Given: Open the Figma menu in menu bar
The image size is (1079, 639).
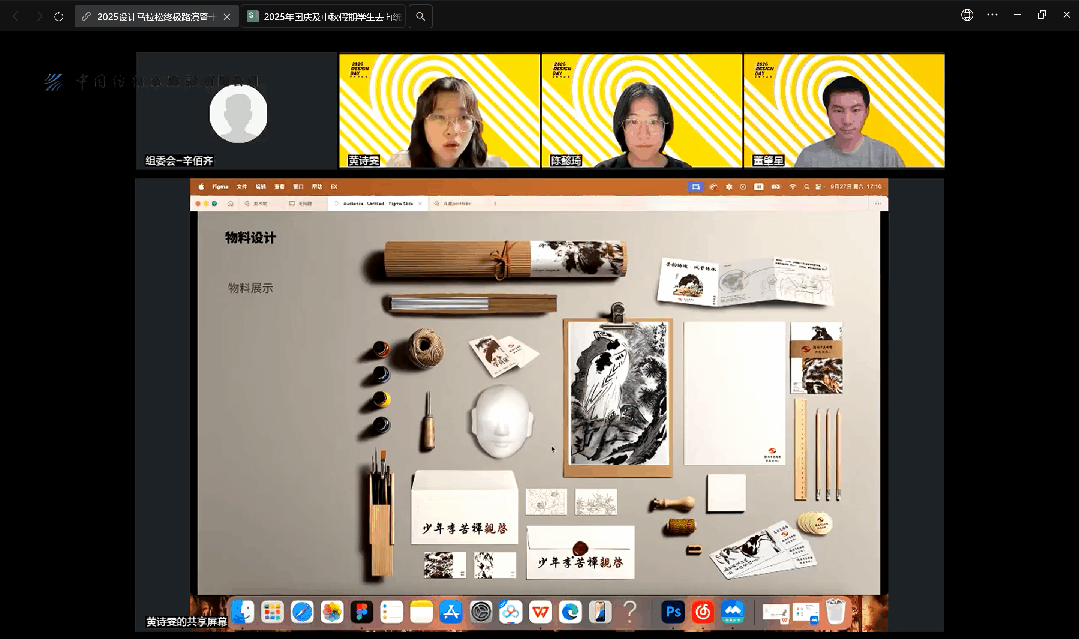Looking at the screenshot, I should 220,187.
